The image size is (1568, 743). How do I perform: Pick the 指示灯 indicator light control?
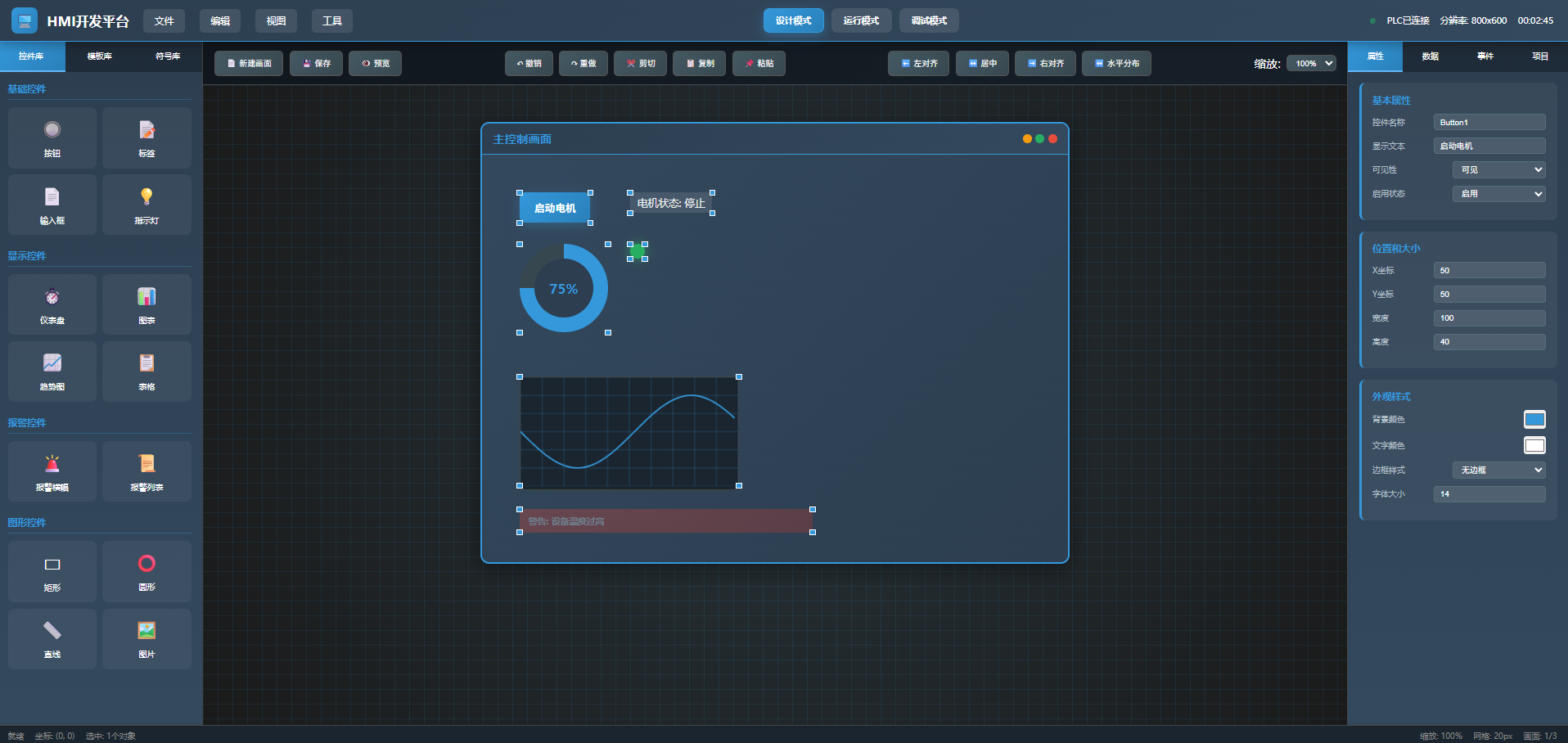point(146,205)
